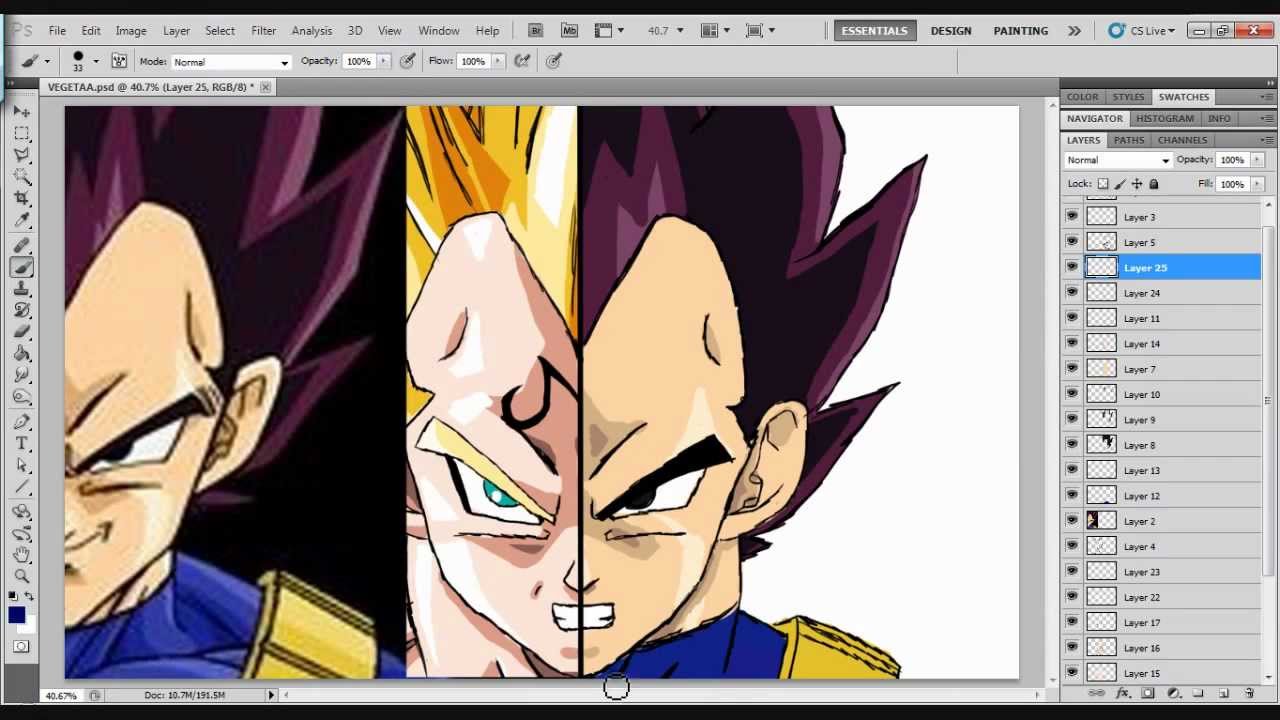The height and width of the screenshot is (720, 1280).
Task: Switch to Painting workspace
Action: (1021, 31)
